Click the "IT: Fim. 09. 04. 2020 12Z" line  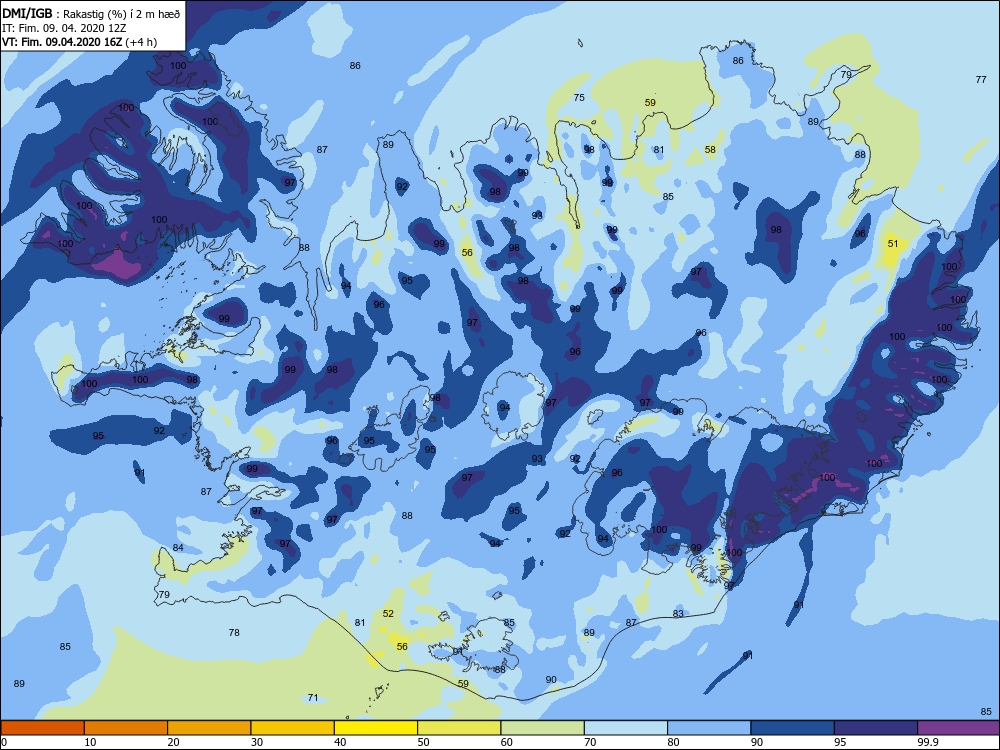(x=64, y=28)
